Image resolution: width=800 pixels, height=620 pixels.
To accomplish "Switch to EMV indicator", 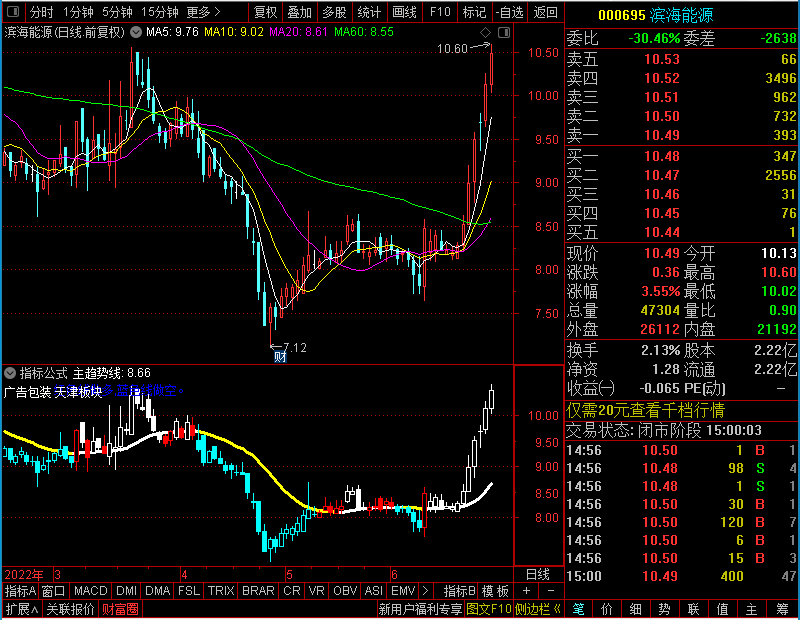I will click(403, 591).
